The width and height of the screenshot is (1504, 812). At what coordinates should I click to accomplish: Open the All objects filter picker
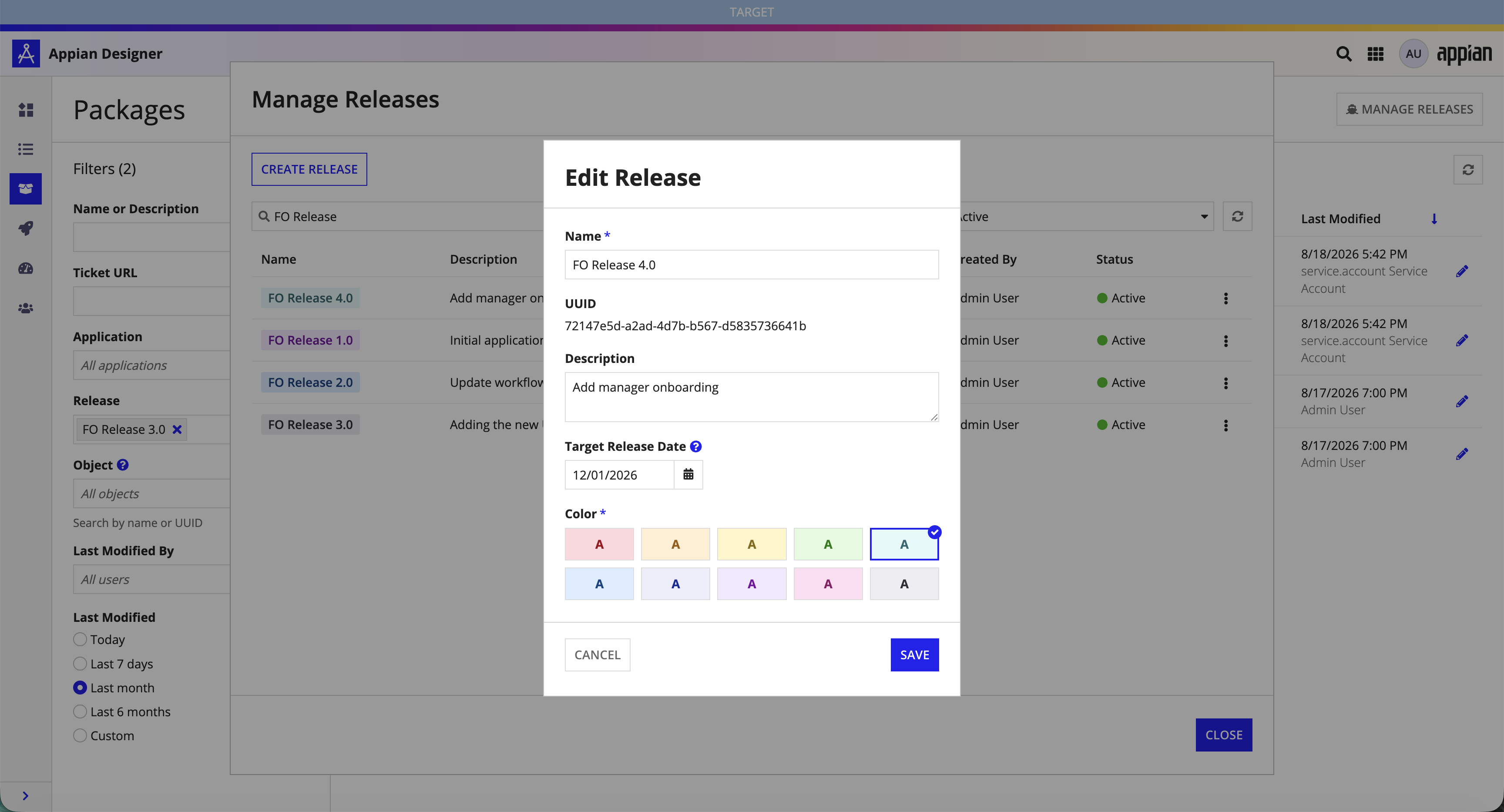[x=152, y=494]
